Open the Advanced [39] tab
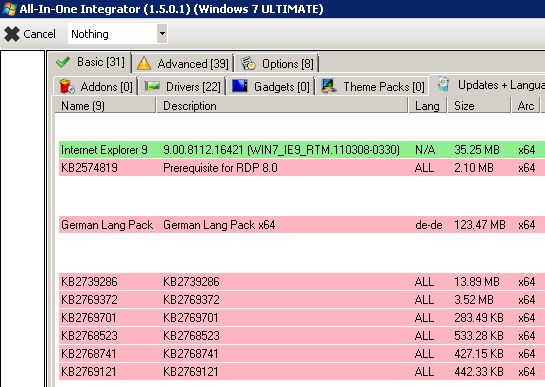The width and height of the screenshot is (545, 387). (x=182, y=64)
